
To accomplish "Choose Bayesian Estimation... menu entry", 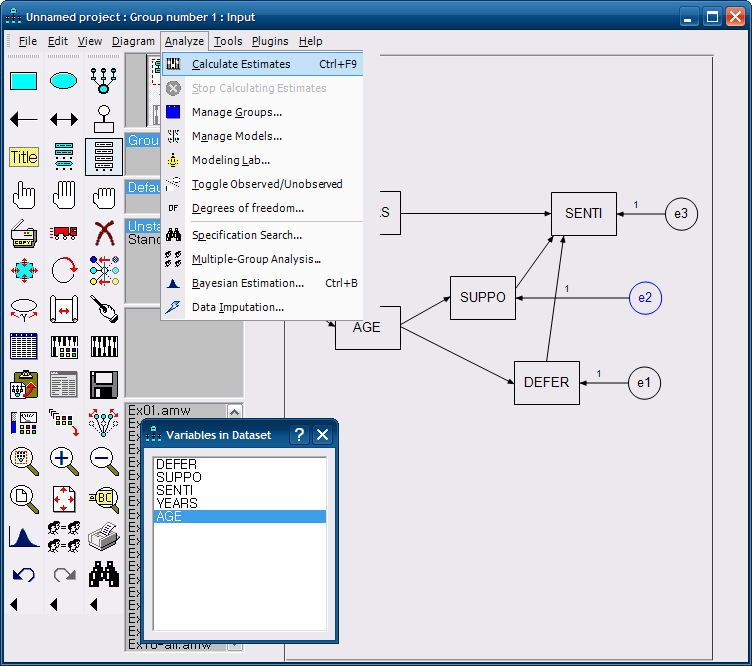I will [262, 283].
